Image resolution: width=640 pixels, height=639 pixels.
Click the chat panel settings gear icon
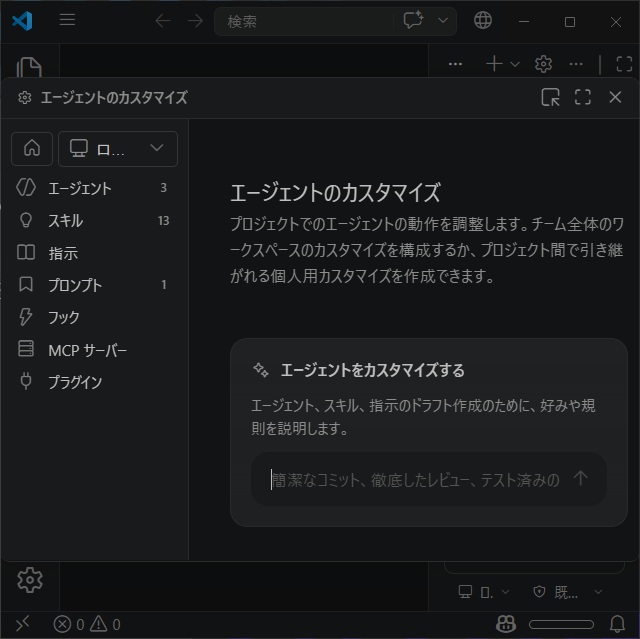pyautogui.click(x=543, y=64)
